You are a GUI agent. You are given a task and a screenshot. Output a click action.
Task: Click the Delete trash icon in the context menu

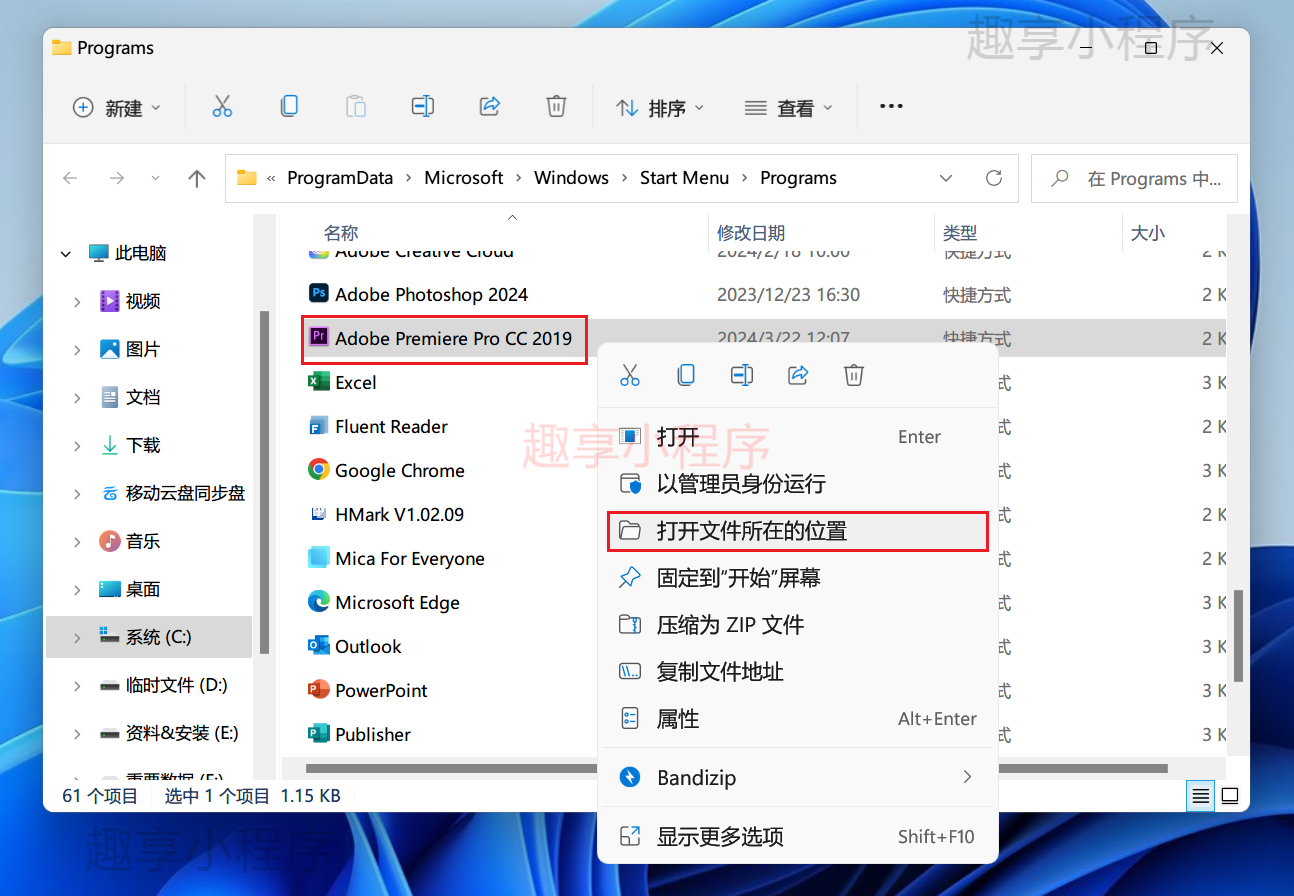(854, 375)
